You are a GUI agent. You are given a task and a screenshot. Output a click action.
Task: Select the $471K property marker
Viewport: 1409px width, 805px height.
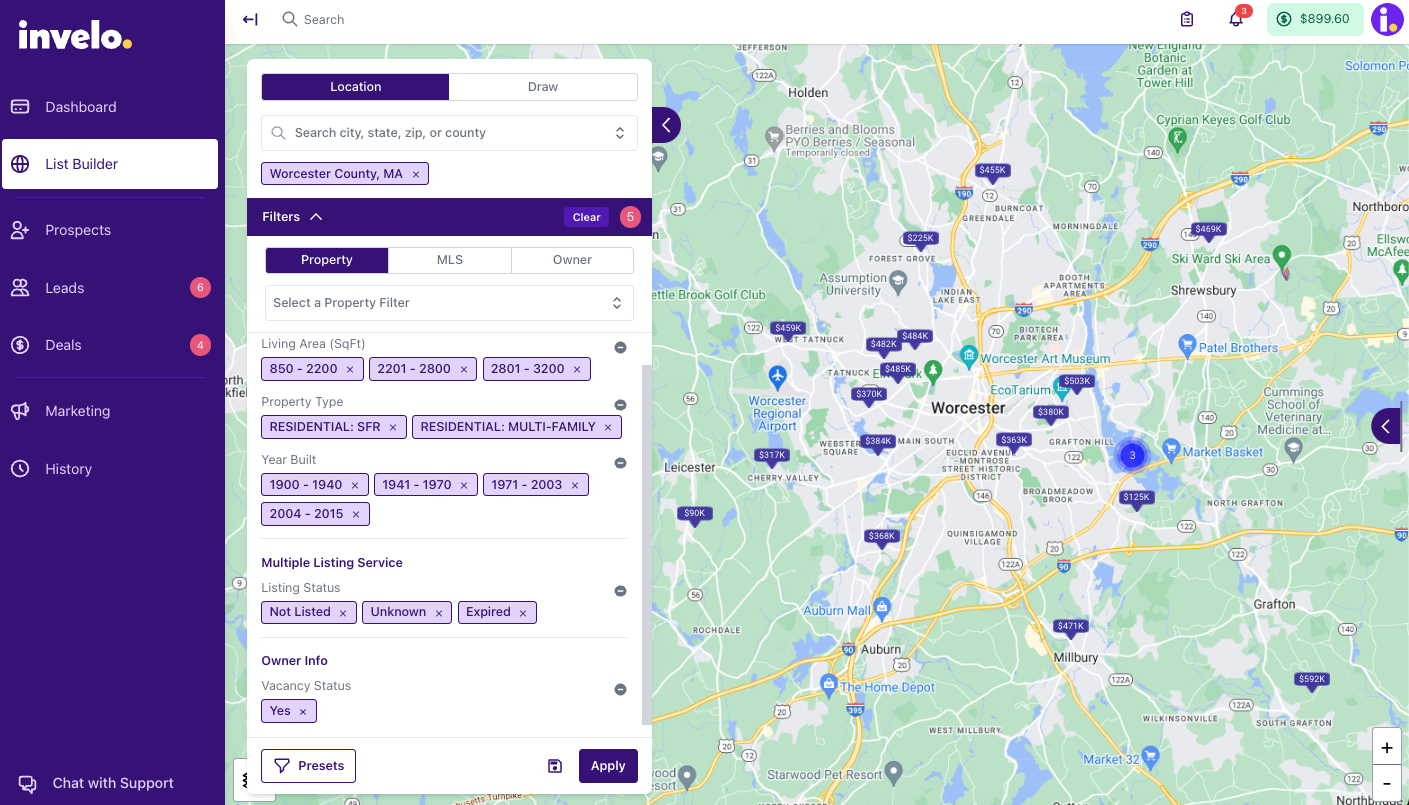1070,627
